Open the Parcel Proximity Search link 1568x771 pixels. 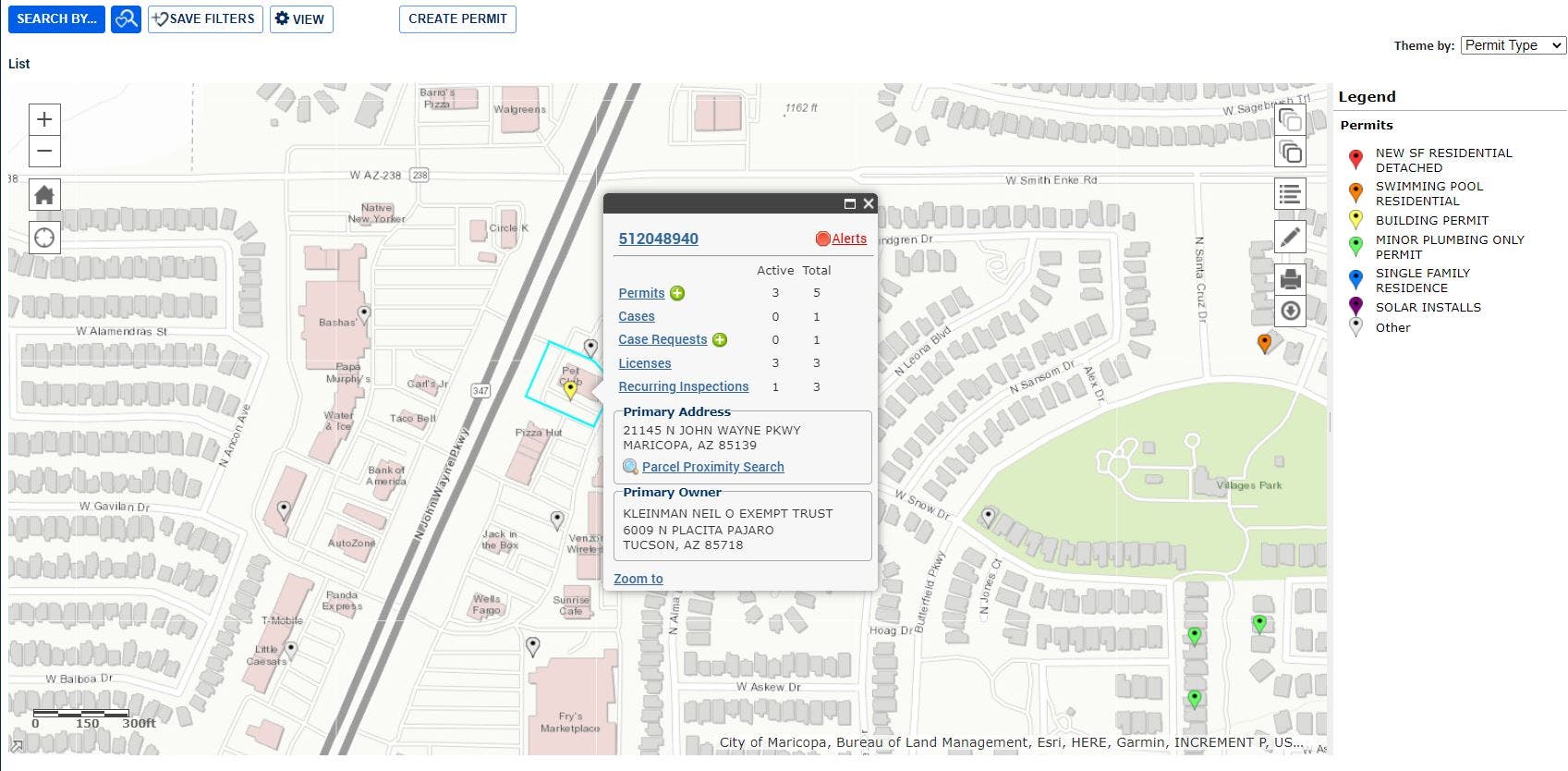712,467
